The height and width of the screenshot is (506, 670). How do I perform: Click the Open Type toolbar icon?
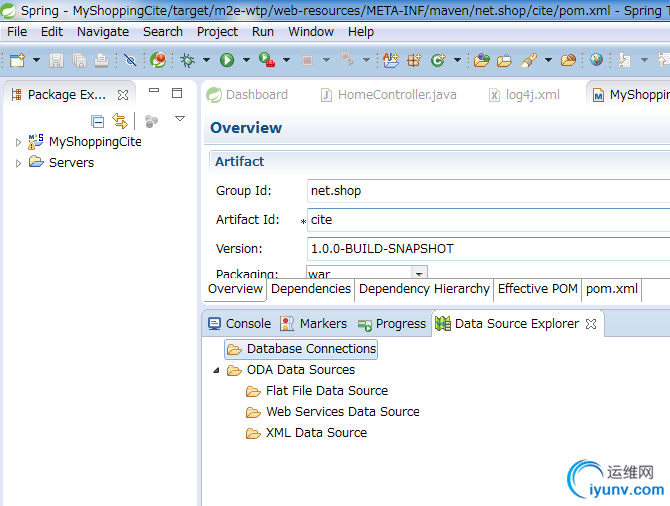(482, 60)
